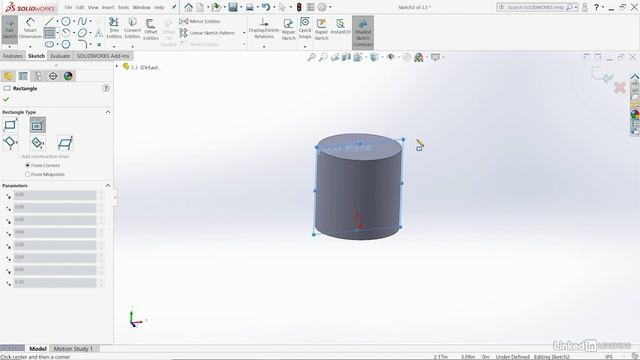Open the Rectangle PropertyManager help icon
Viewport: 640px width, 360px height.
[x=106, y=88]
